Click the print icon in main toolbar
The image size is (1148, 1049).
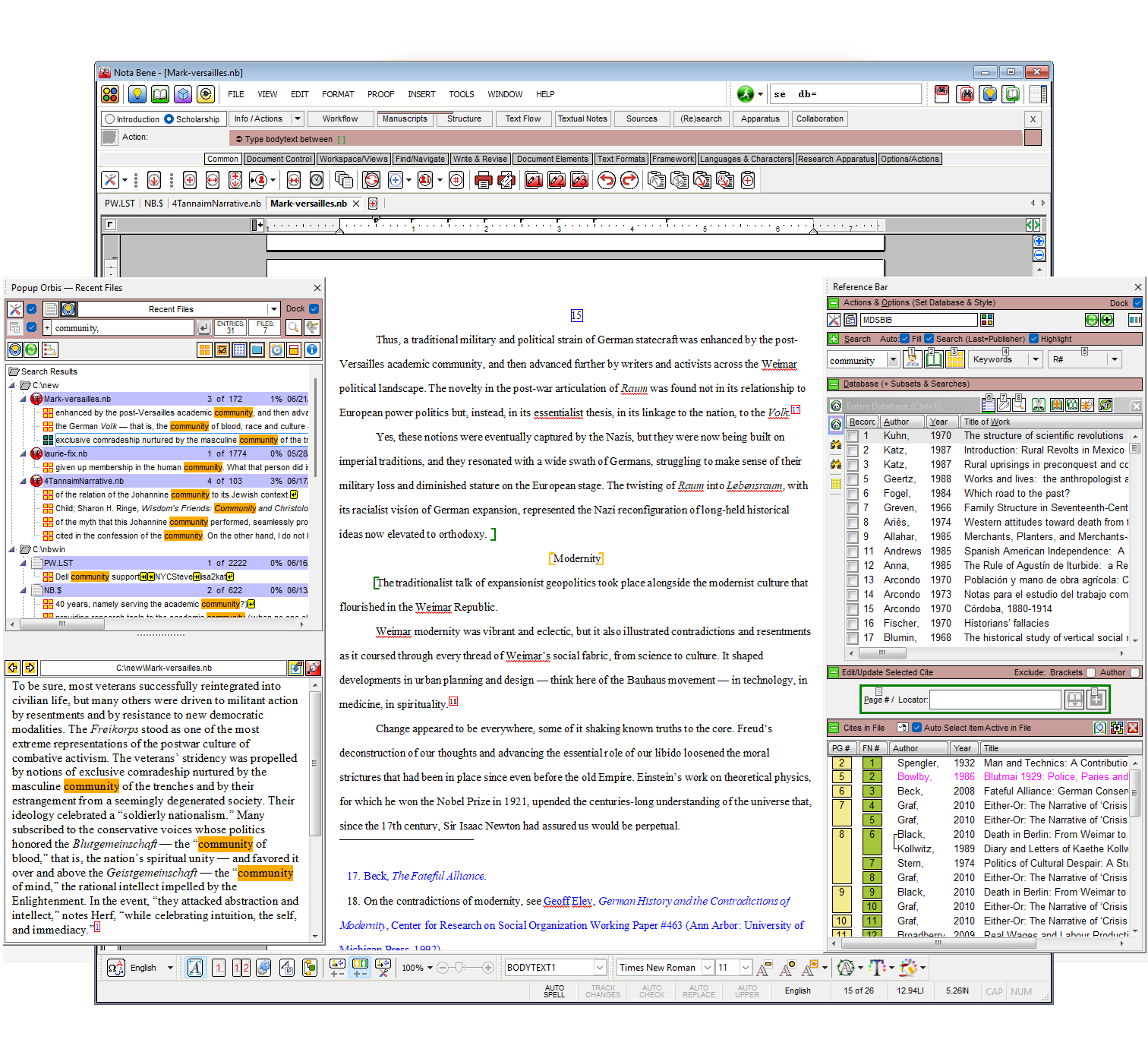click(483, 180)
